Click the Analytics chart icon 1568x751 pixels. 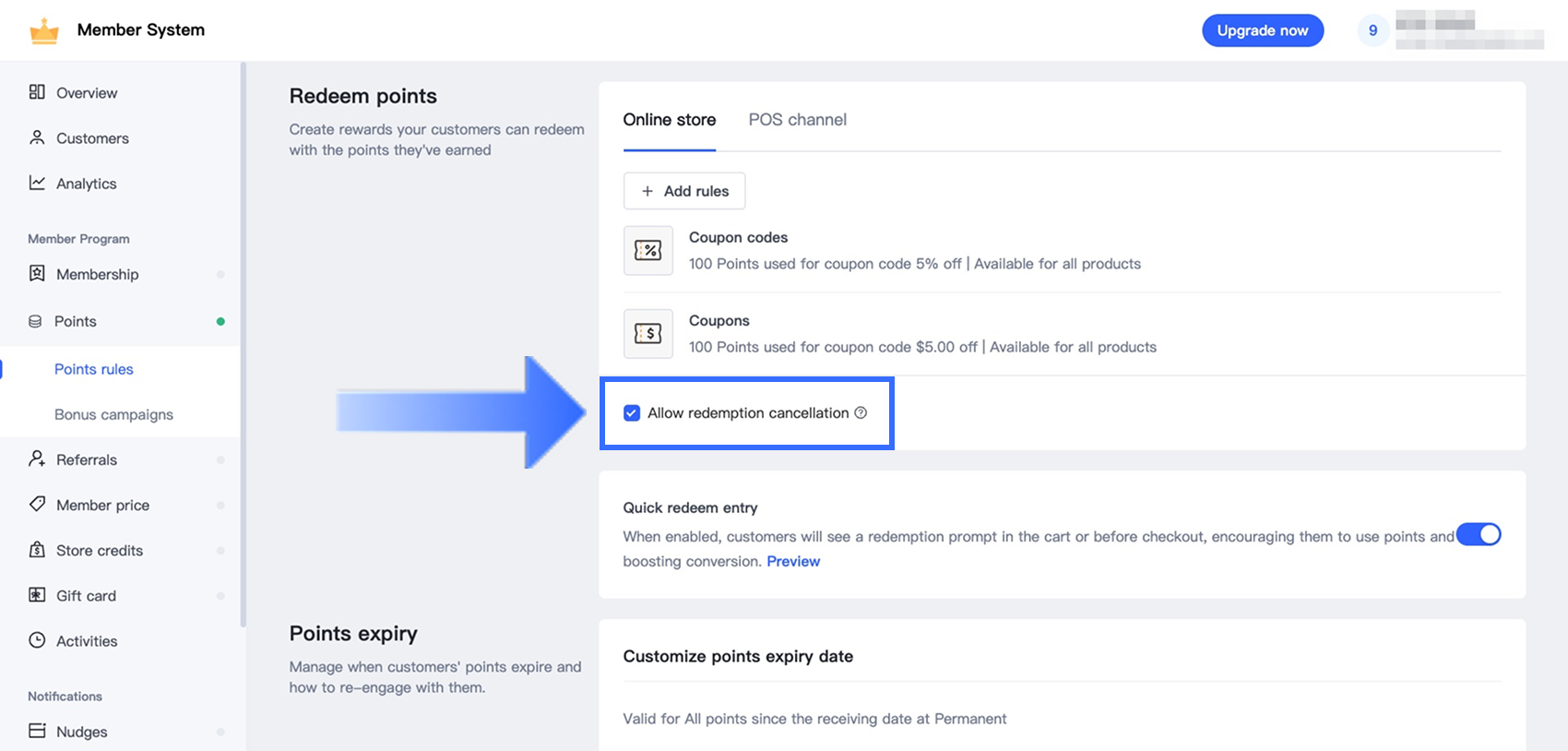coord(37,183)
